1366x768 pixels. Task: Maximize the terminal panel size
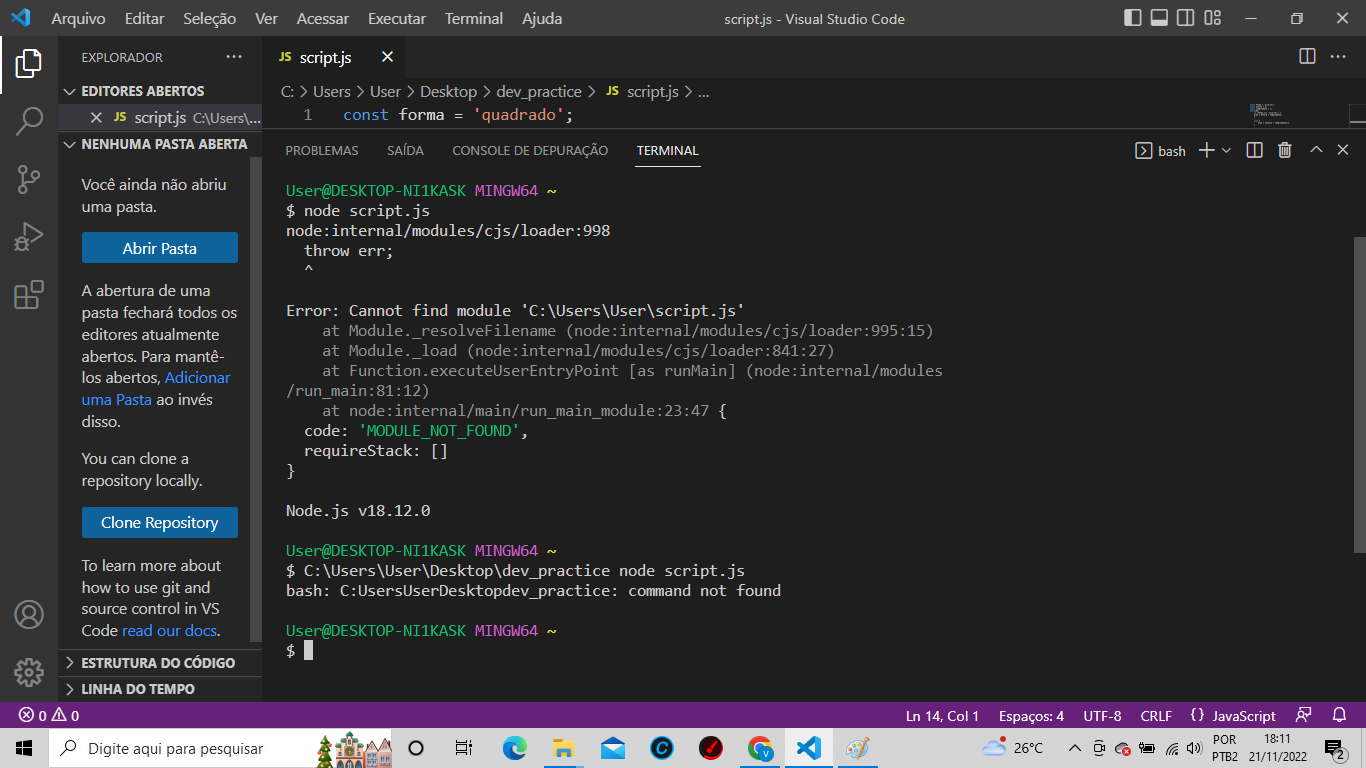pos(1316,150)
